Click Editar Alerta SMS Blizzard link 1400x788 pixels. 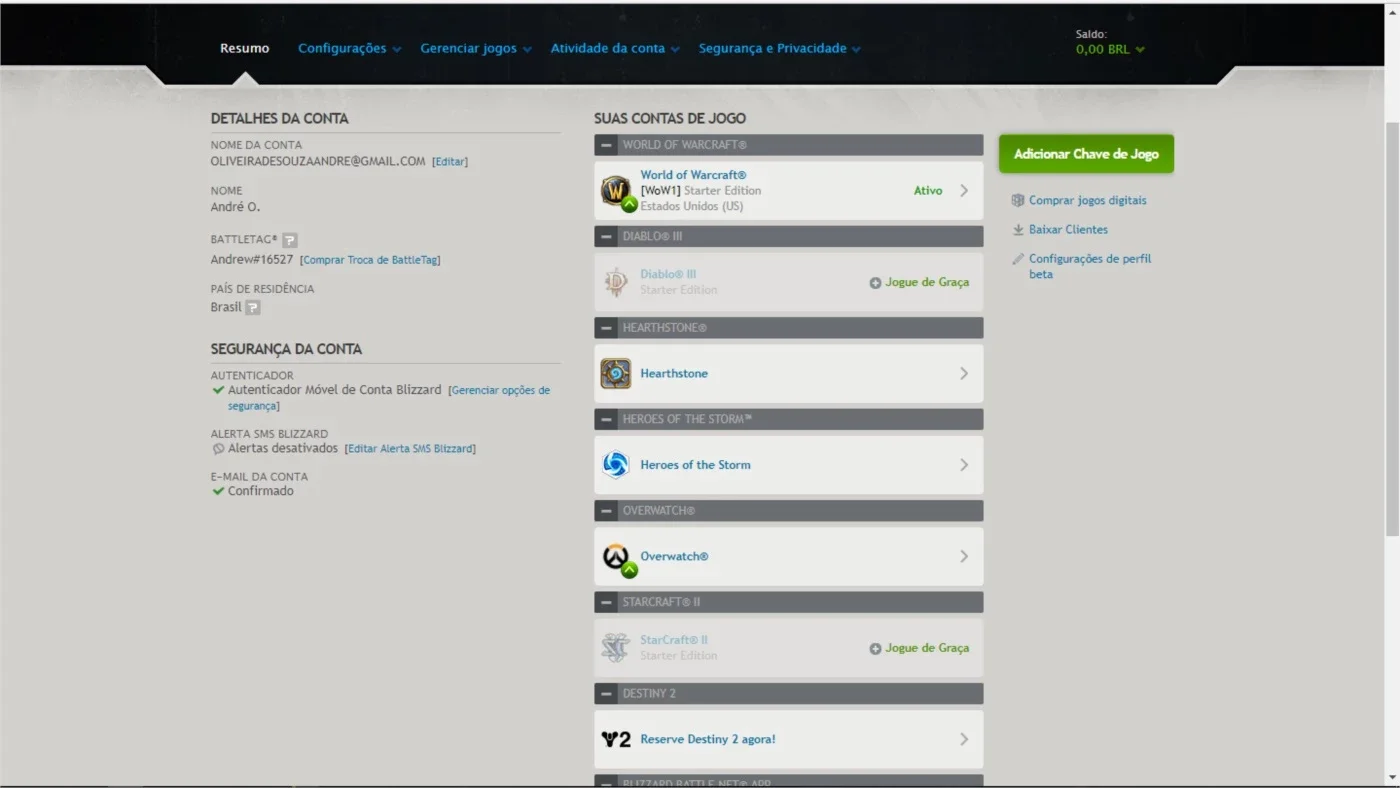410,449
